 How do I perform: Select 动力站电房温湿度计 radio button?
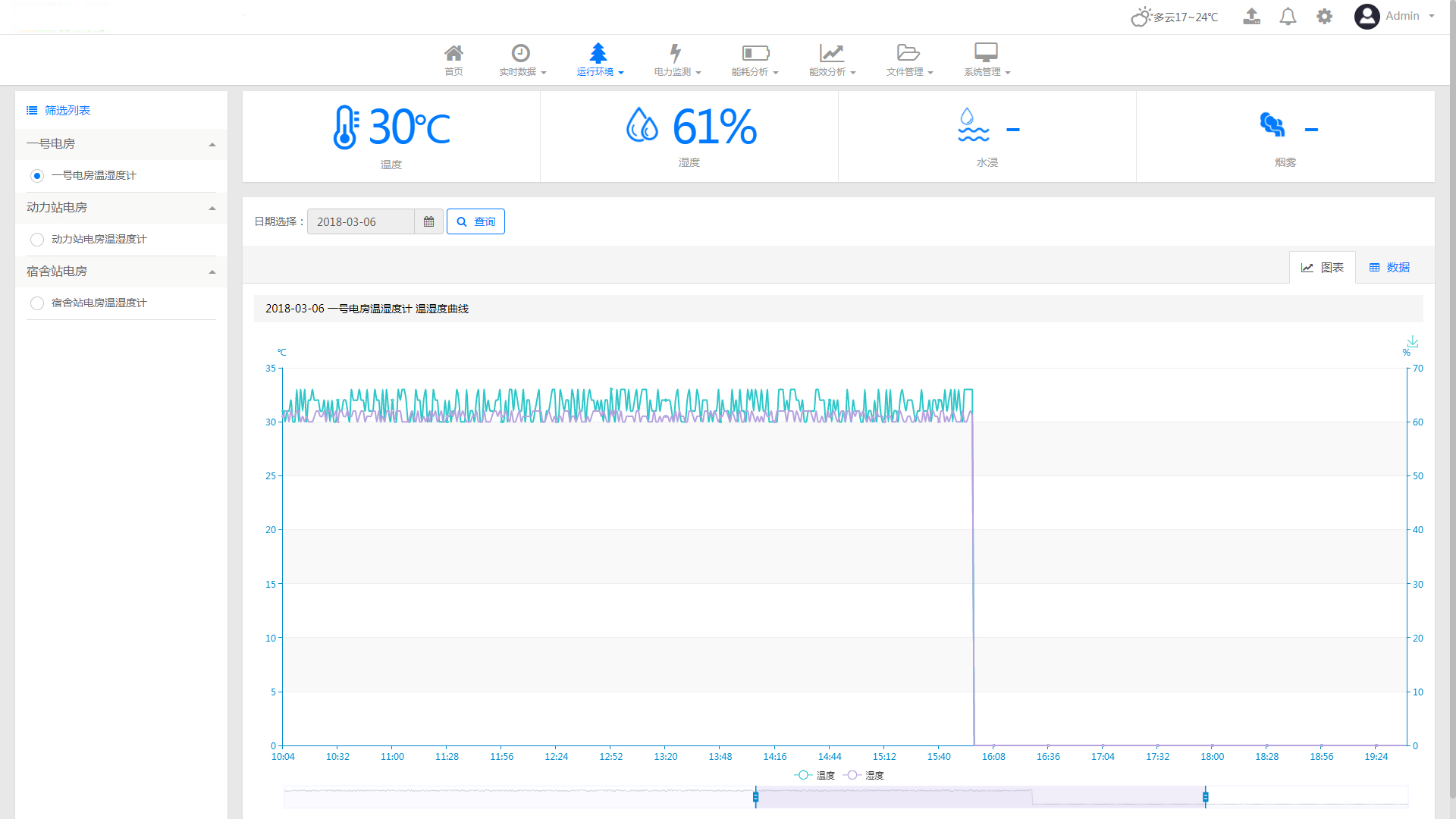click(37, 240)
